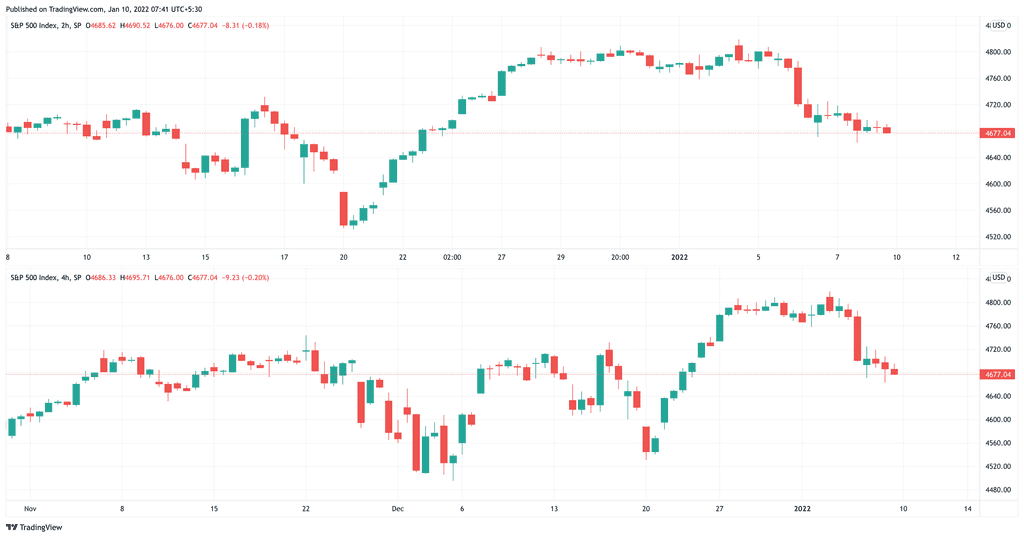Click the 4800.00 level on top price axis
The height and width of the screenshot is (538, 1024).
click(999, 52)
